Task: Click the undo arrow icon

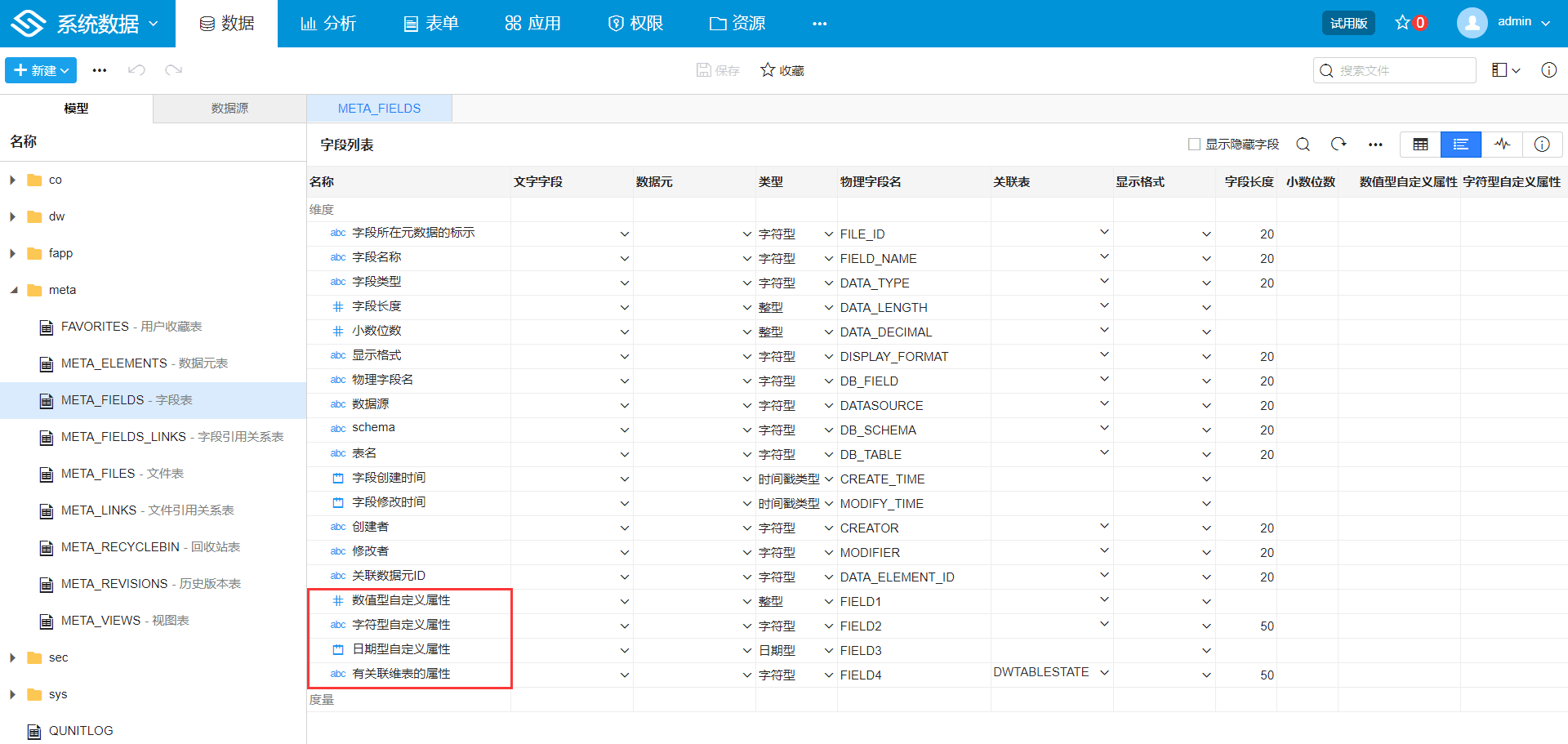Action: coord(136,70)
